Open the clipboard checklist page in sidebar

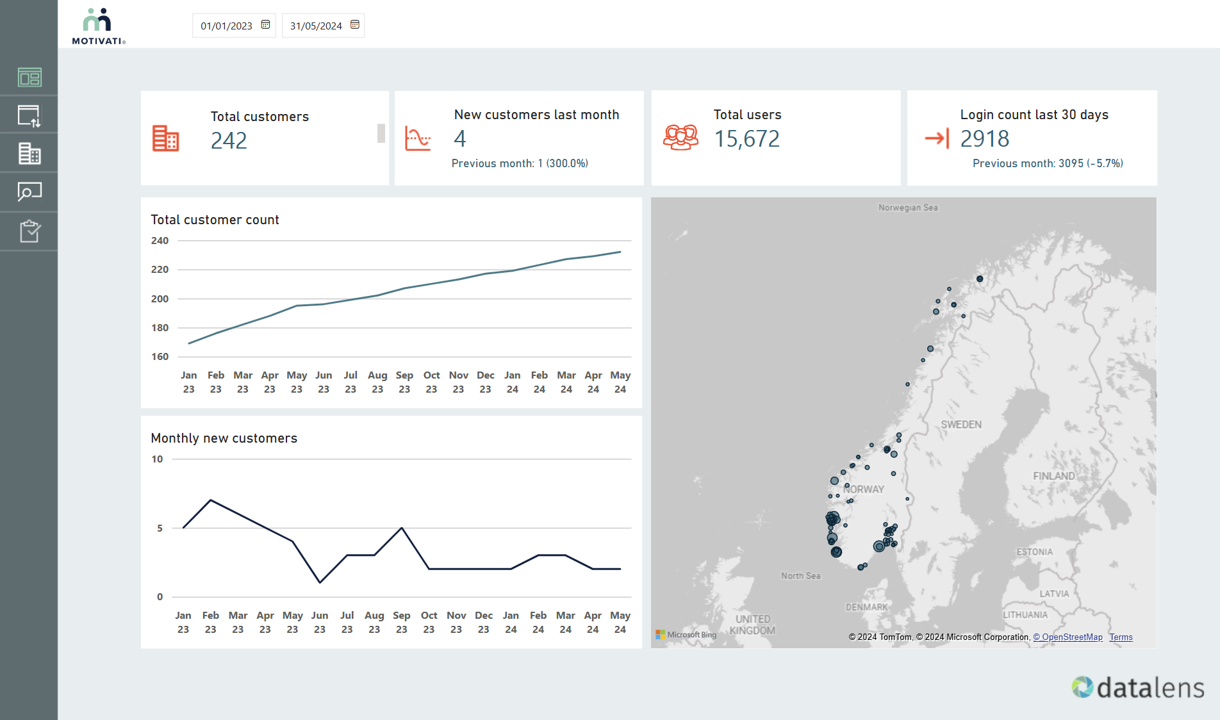pyautogui.click(x=29, y=231)
